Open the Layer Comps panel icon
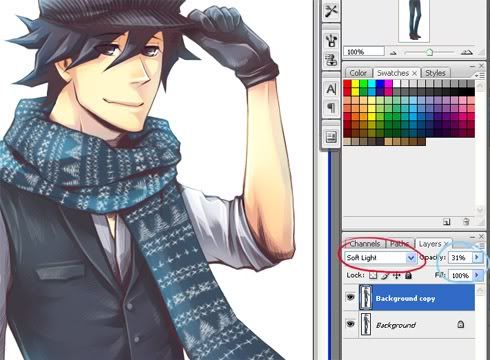Viewport: 490px width, 360px height. tap(331, 137)
